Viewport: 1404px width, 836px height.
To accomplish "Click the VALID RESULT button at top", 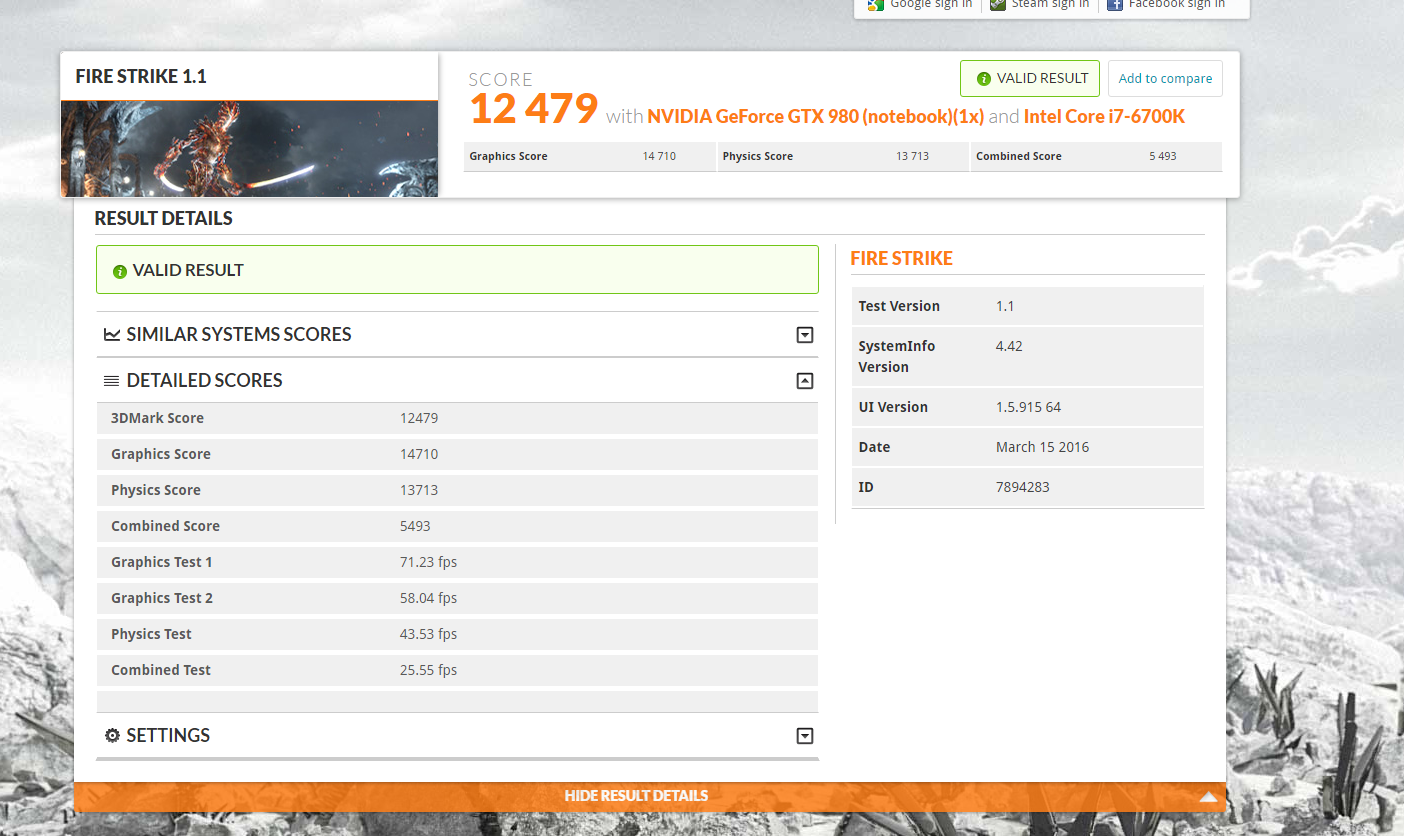I will [x=1030, y=79].
